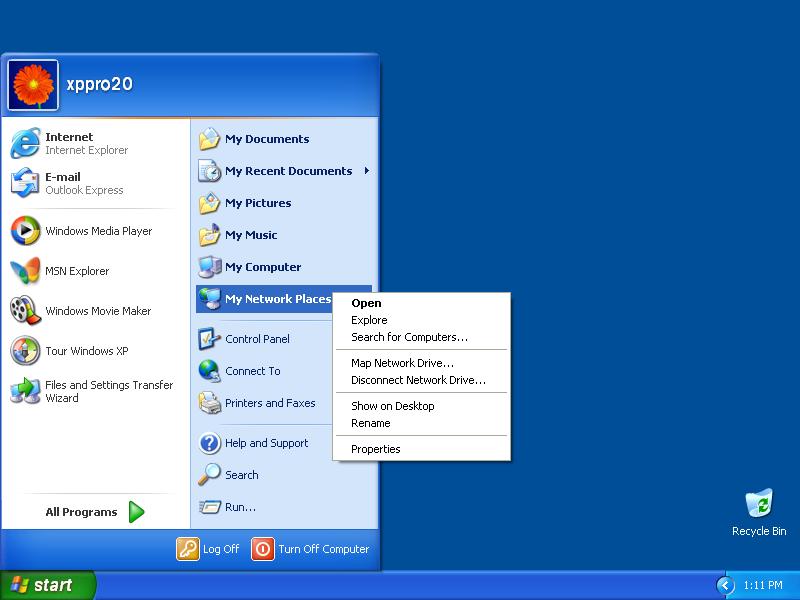
Task: Click the Files and Settings Transfer Wizard label
Action: tap(109, 391)
